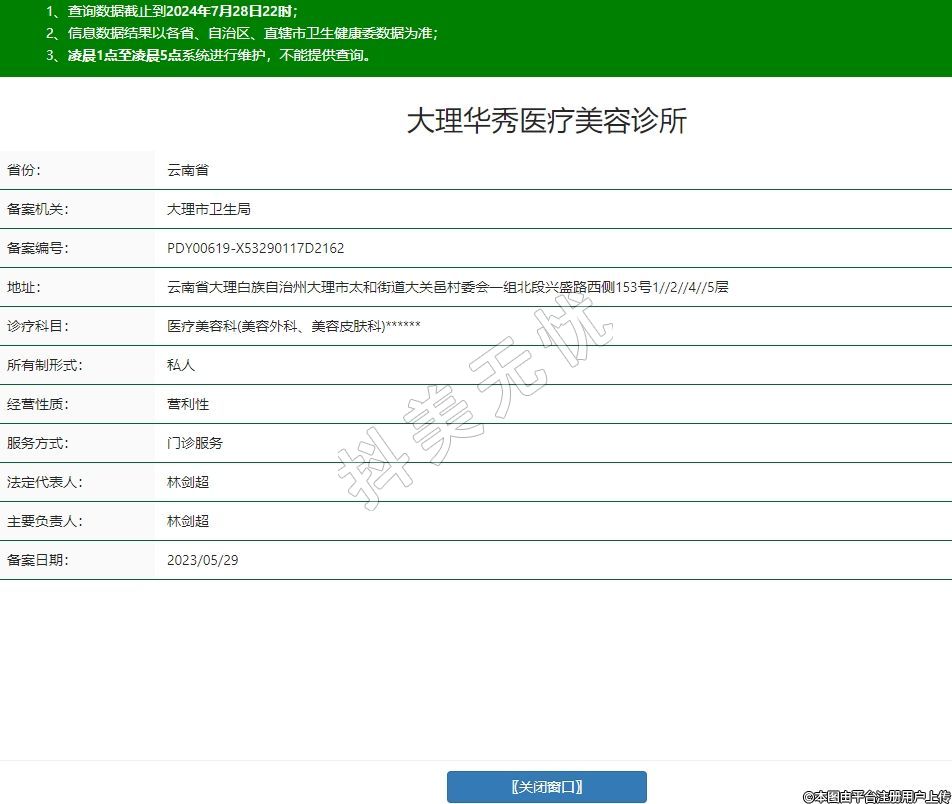Viewport: 952px width, 804px height.
Task: Click the title 大理华秀医疗美容诊所
Action: click(546, 121)
